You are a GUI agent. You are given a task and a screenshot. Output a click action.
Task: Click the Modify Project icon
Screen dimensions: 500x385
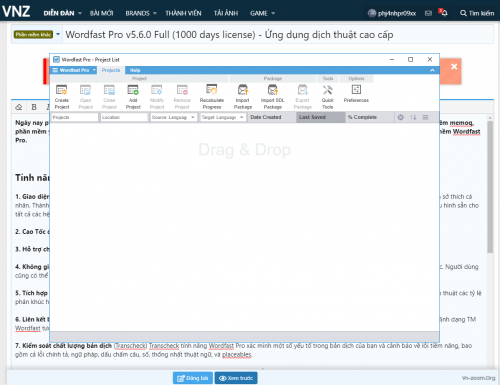[x=157, y=90]
